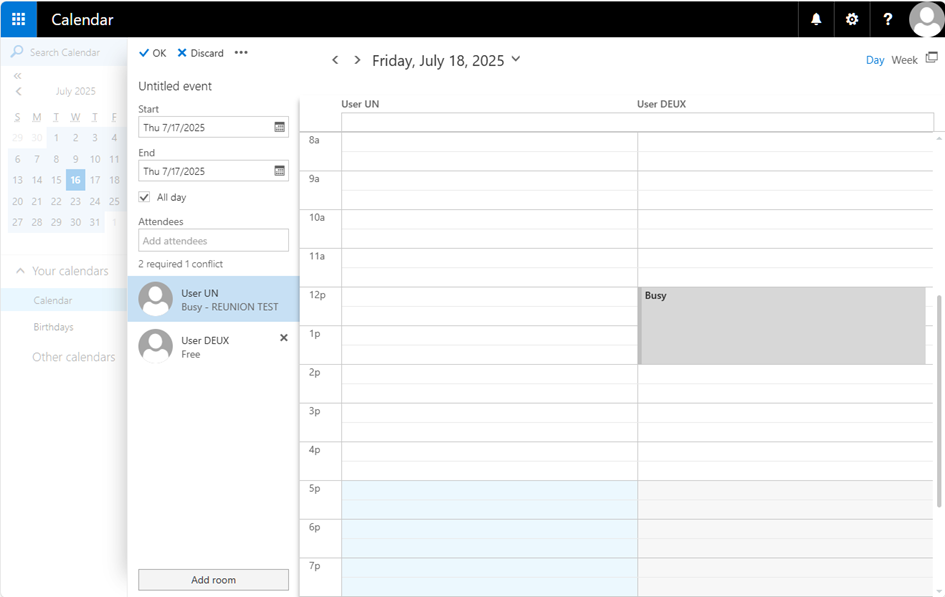Open the more options ellipsis menu
The height and width of the screenshot is (597, 945).
241,53
